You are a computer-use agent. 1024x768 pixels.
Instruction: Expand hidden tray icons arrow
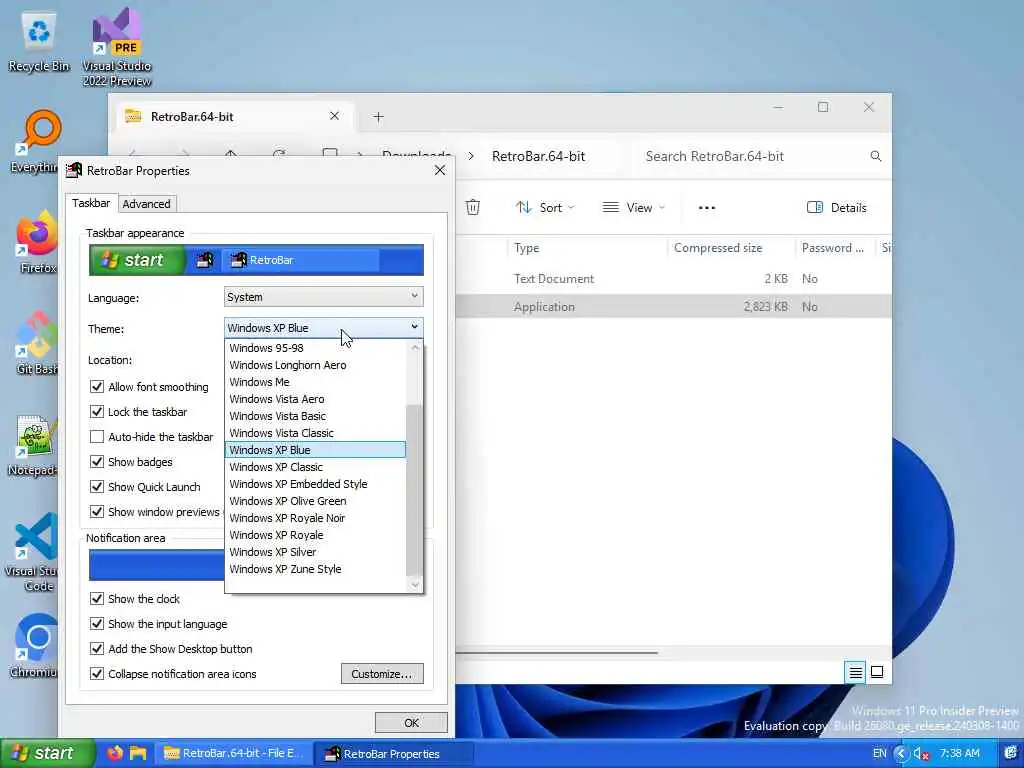pos(901,754)
